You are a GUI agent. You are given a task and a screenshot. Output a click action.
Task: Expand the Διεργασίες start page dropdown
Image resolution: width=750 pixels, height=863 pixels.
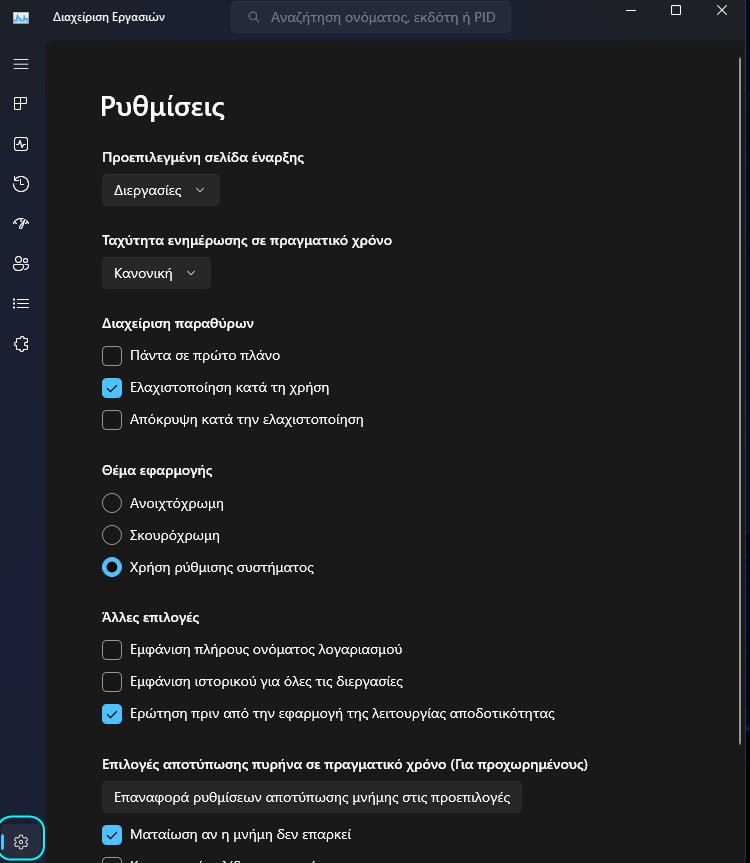[x=161, y=190]
